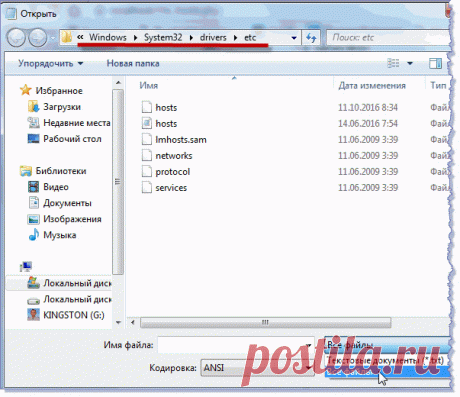Click the Библиотеки icon
Image resolution: width=460 pixels, height=397 pixels.
point(26,171)
